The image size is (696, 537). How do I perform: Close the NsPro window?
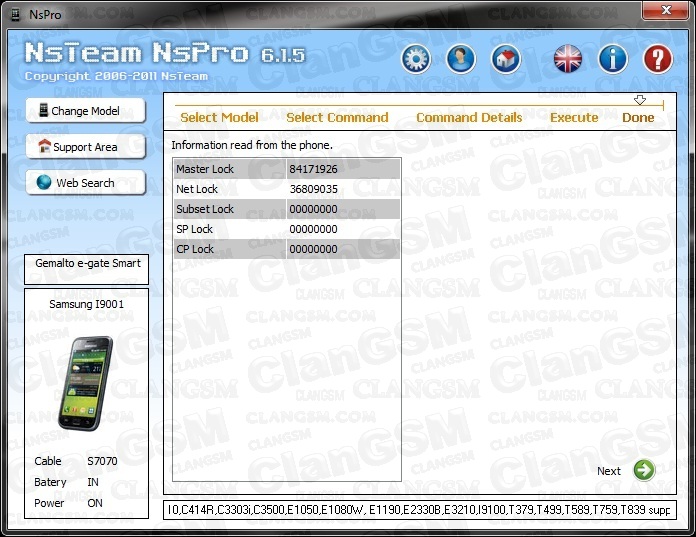tap(666, 10)
